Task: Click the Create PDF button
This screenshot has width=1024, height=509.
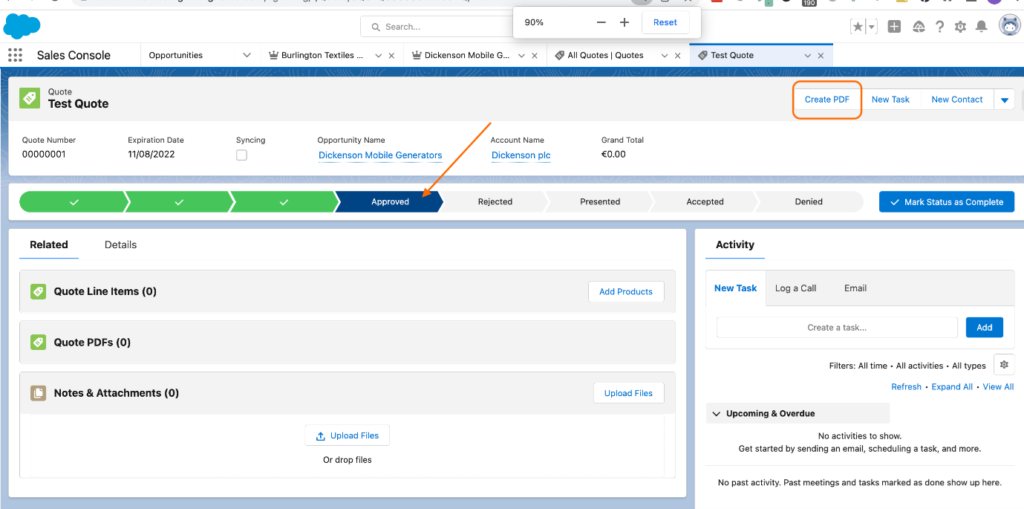Action: (827, 99)
